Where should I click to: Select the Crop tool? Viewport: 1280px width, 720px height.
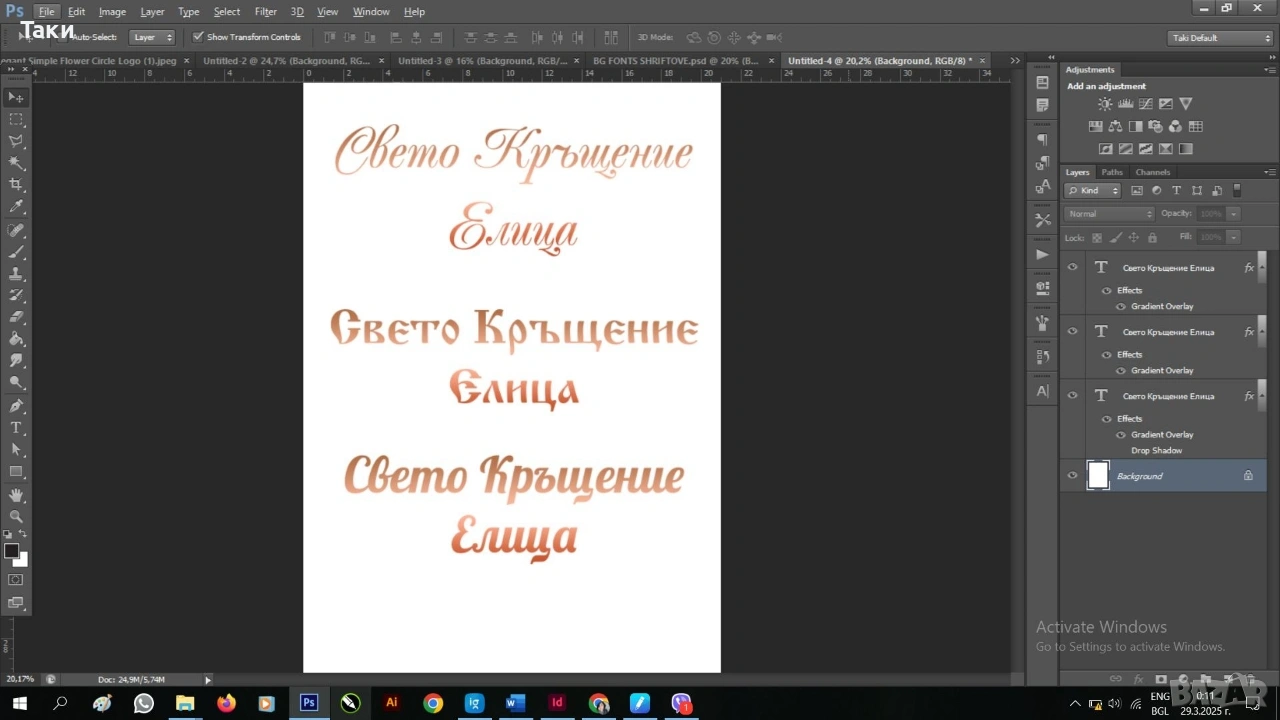click(16, 185)
